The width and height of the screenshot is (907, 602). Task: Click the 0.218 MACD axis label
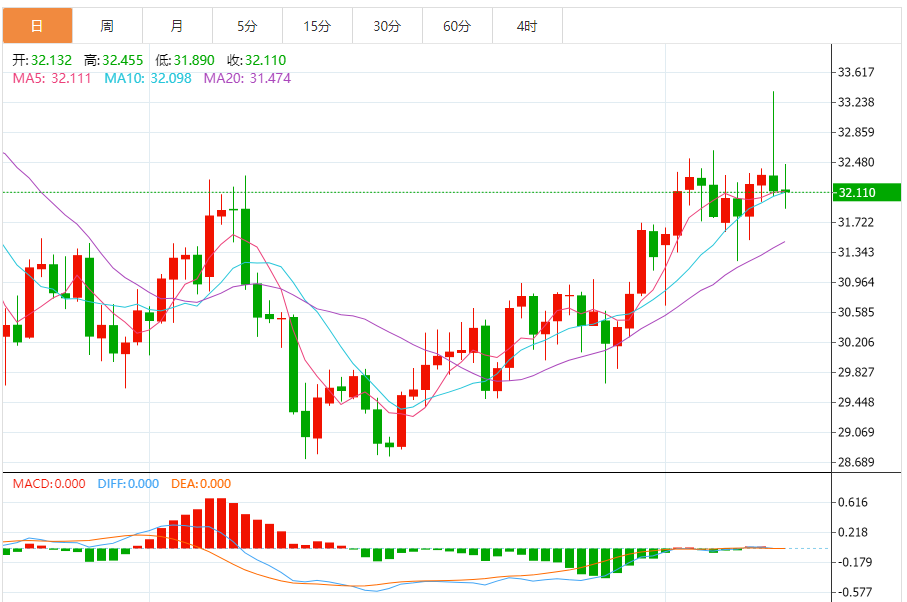coord(853,533)
